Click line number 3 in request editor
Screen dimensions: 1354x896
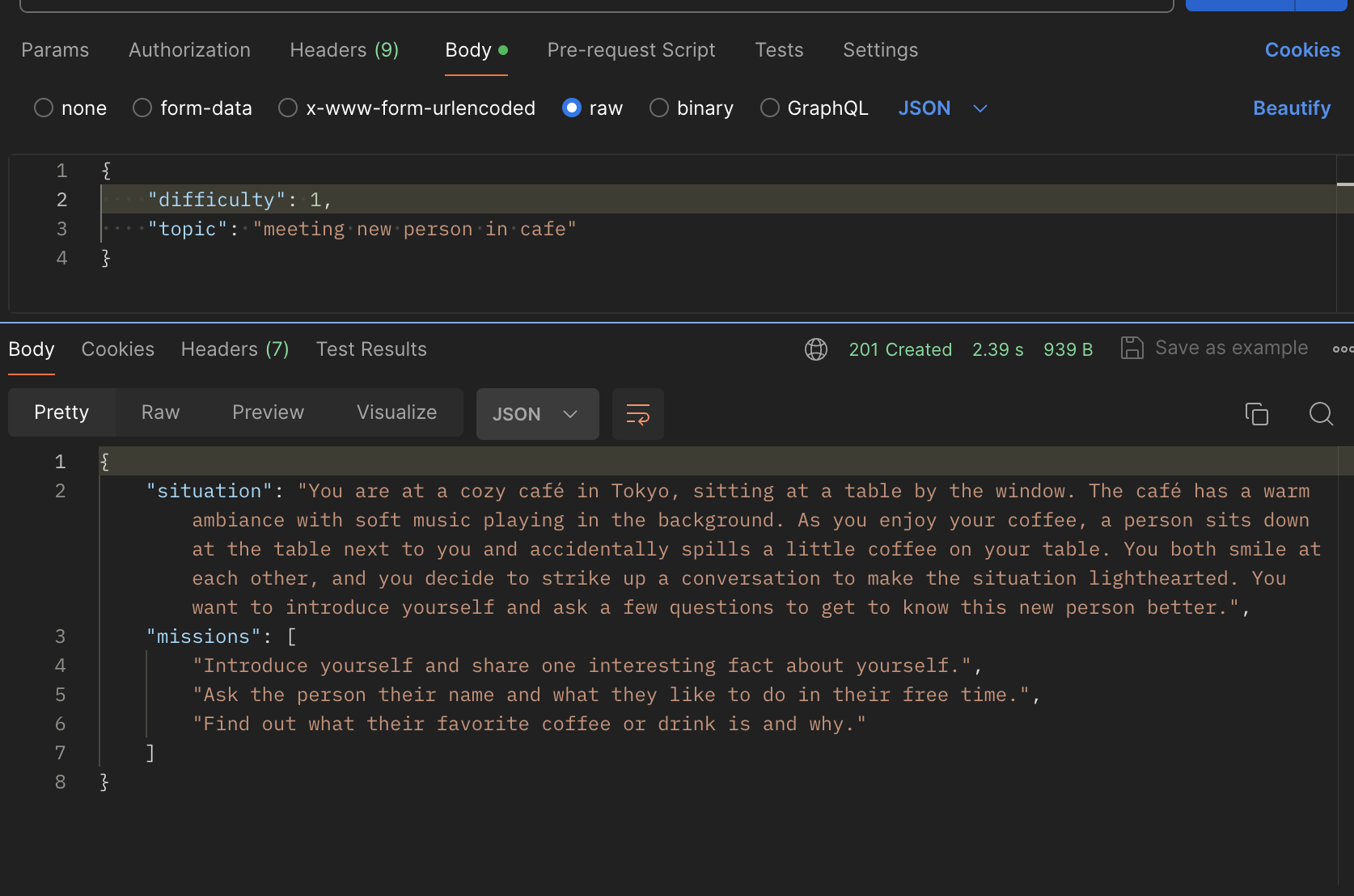[61, 229]
